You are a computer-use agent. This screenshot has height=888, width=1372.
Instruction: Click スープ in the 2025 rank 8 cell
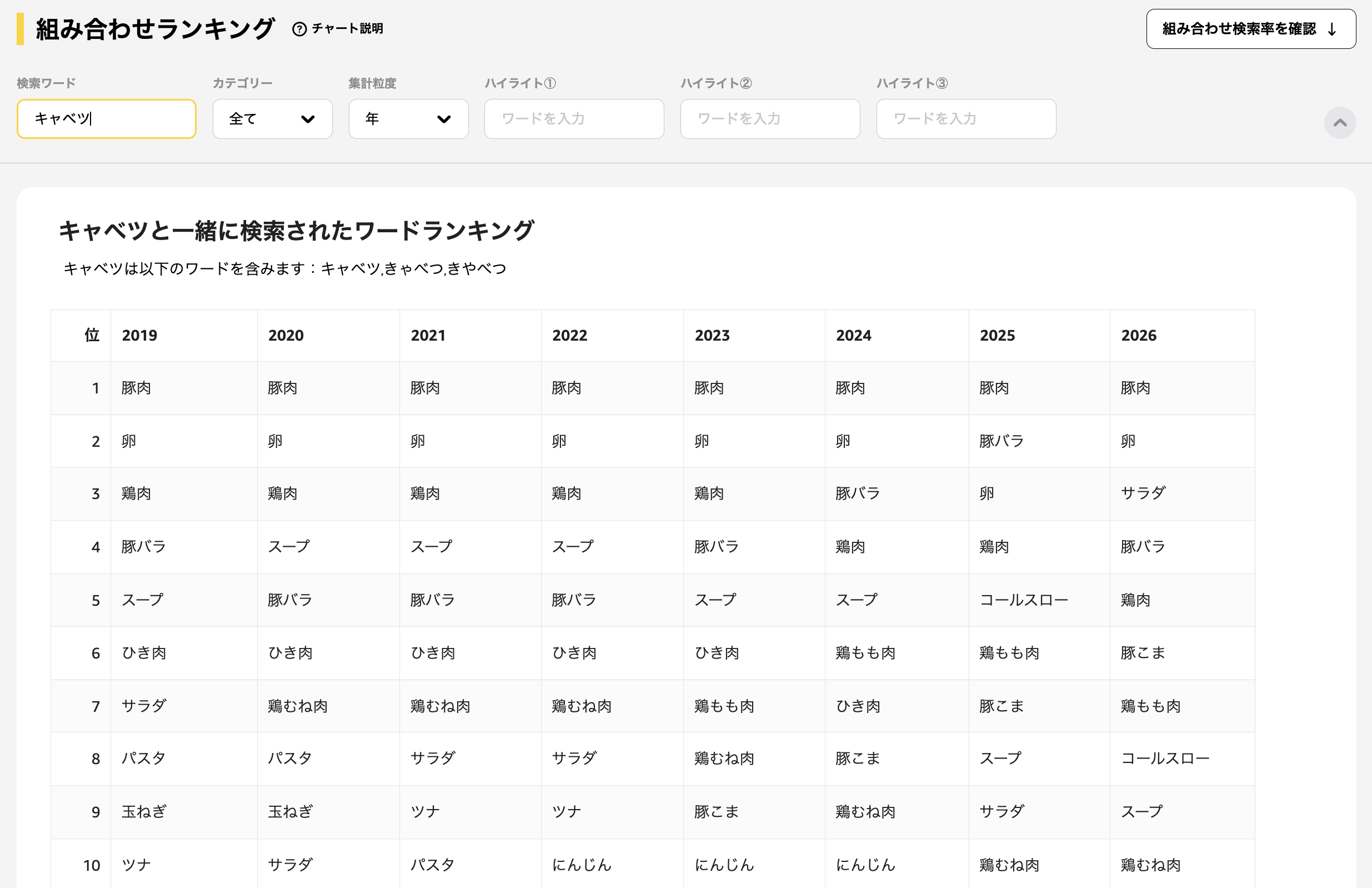[x=1000, y=759]
